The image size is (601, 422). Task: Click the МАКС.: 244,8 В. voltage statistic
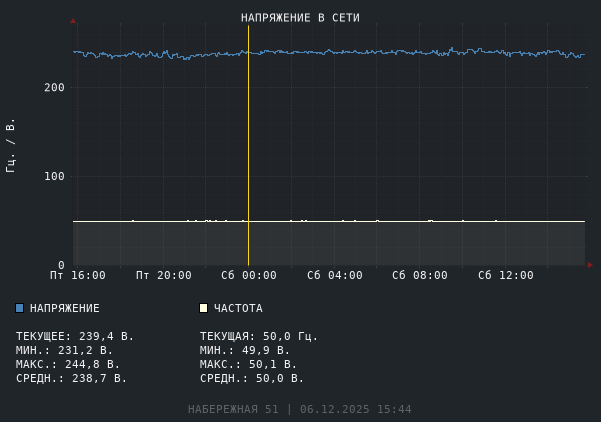tap(68, 364)
